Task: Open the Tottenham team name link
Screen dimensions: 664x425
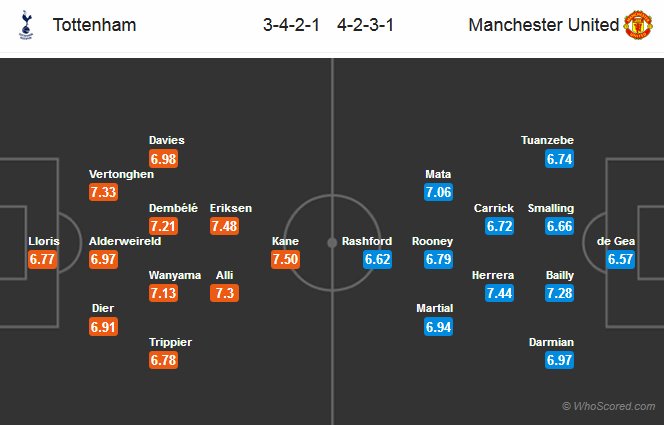Action: (94, 25)
